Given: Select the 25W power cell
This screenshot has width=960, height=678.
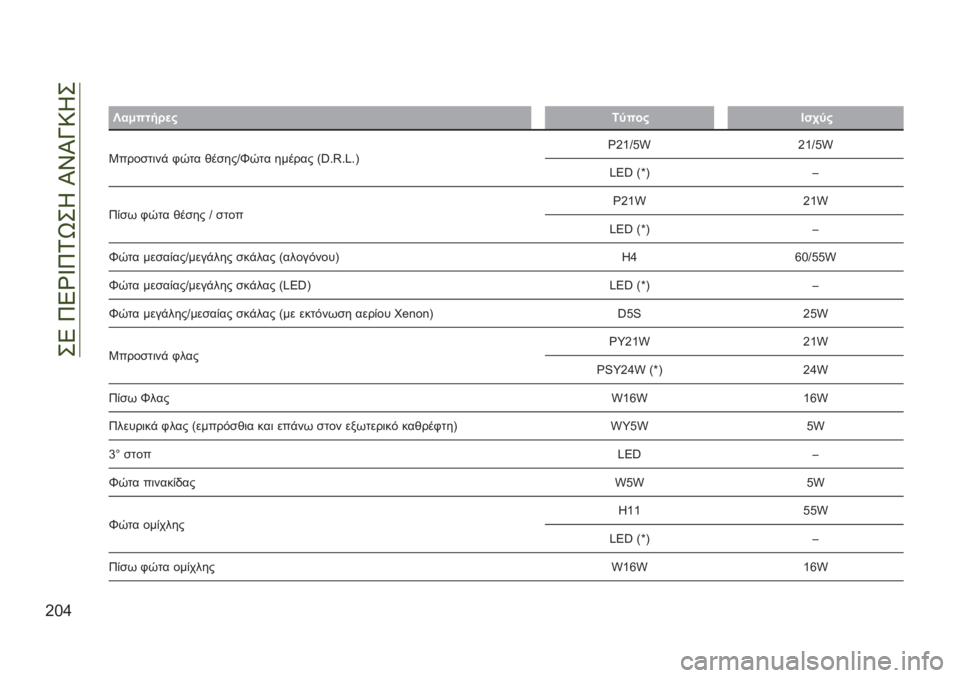Looking at the screenshot, I should 816,314.
